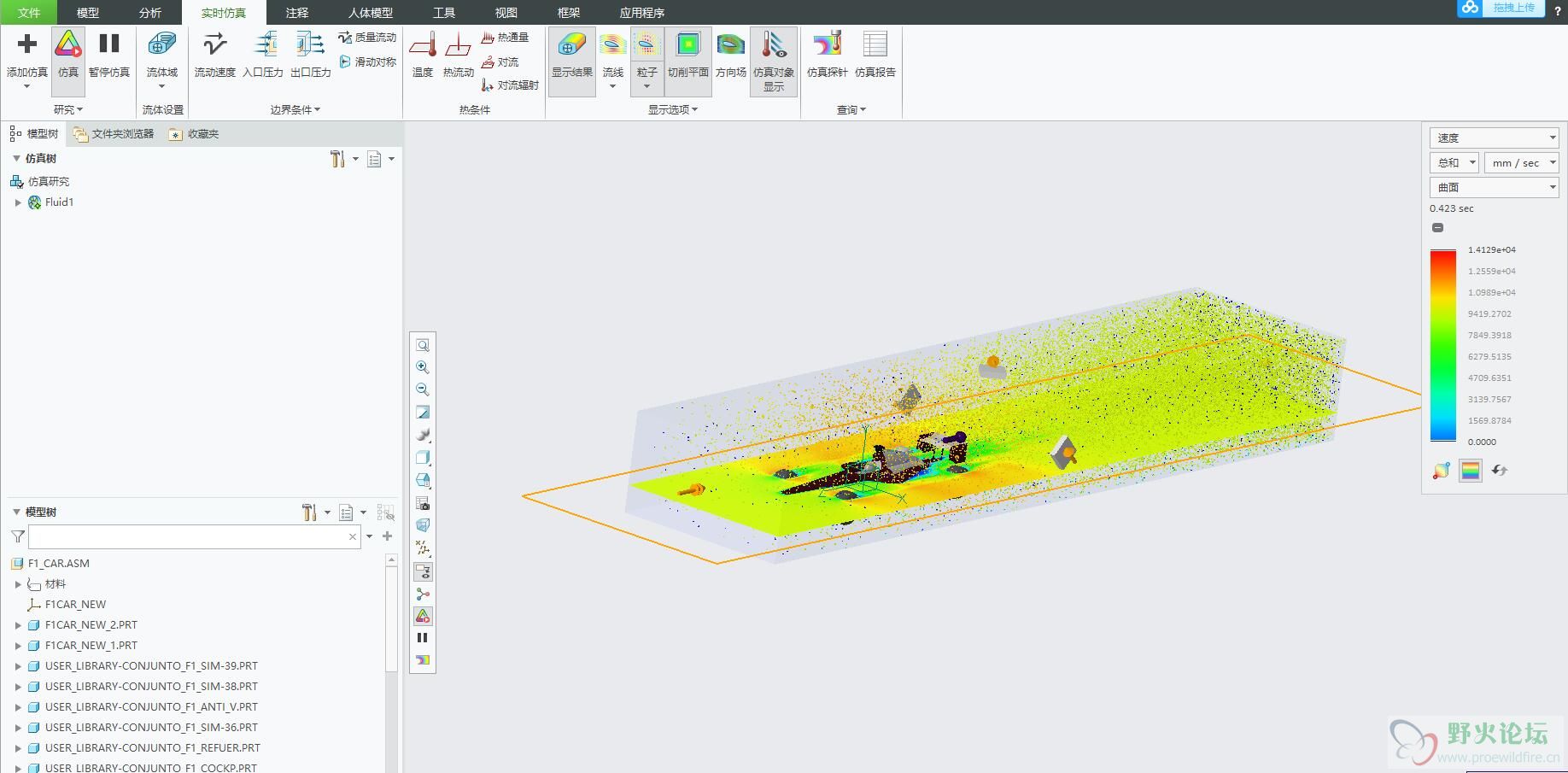Pause via 暂停仿真 ribbon button
This screenshot has height=773, width=1568.
click(108, 55)
